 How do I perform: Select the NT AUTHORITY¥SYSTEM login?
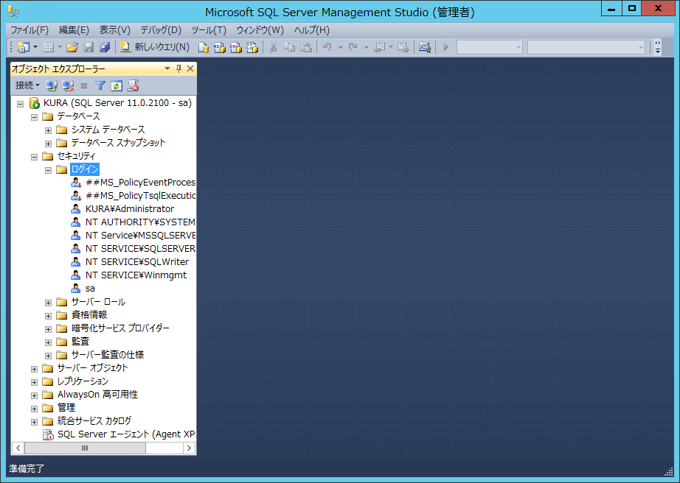[x=140, y=222]
